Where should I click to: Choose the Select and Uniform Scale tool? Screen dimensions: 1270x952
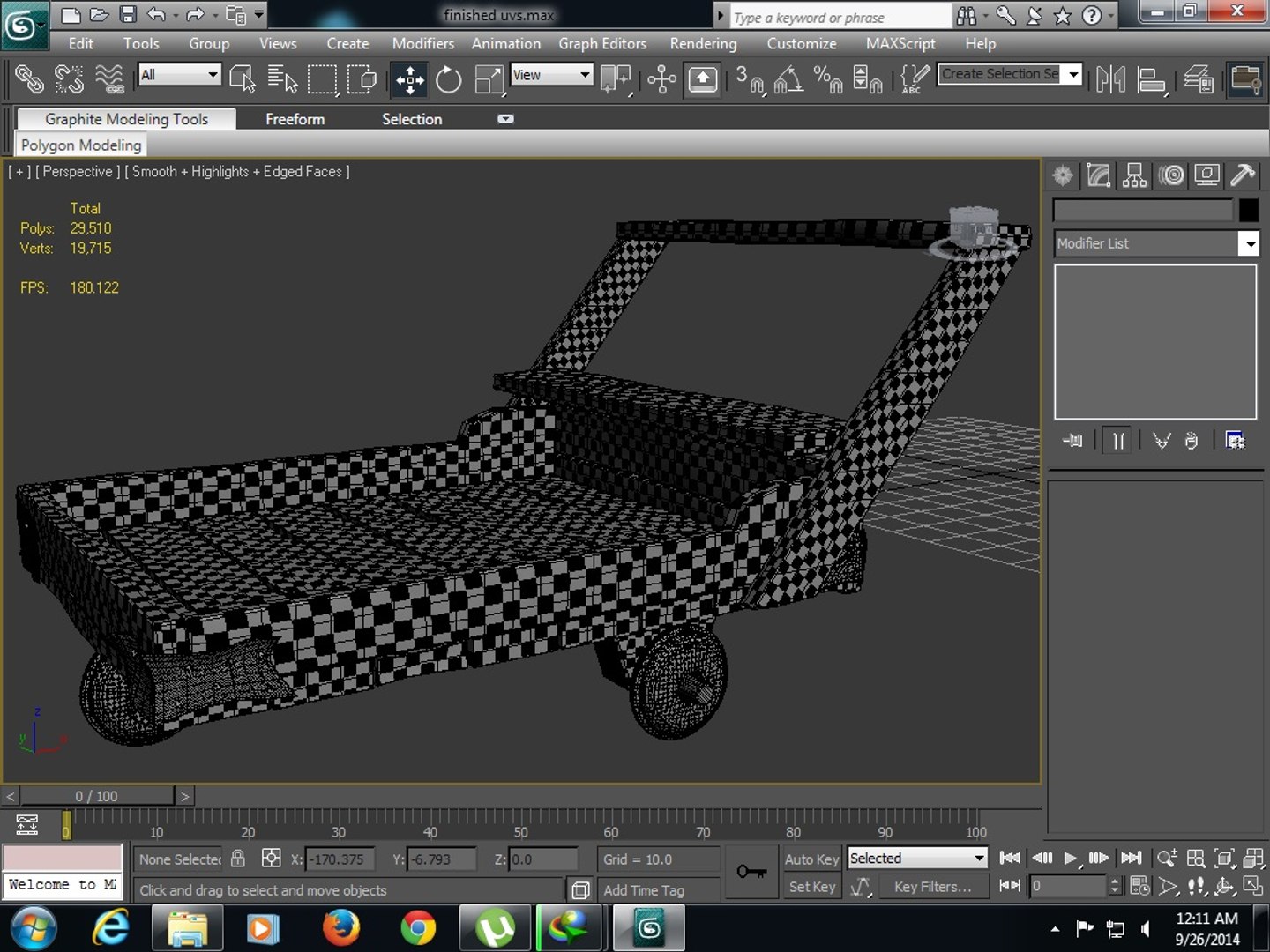click(488, 80)
